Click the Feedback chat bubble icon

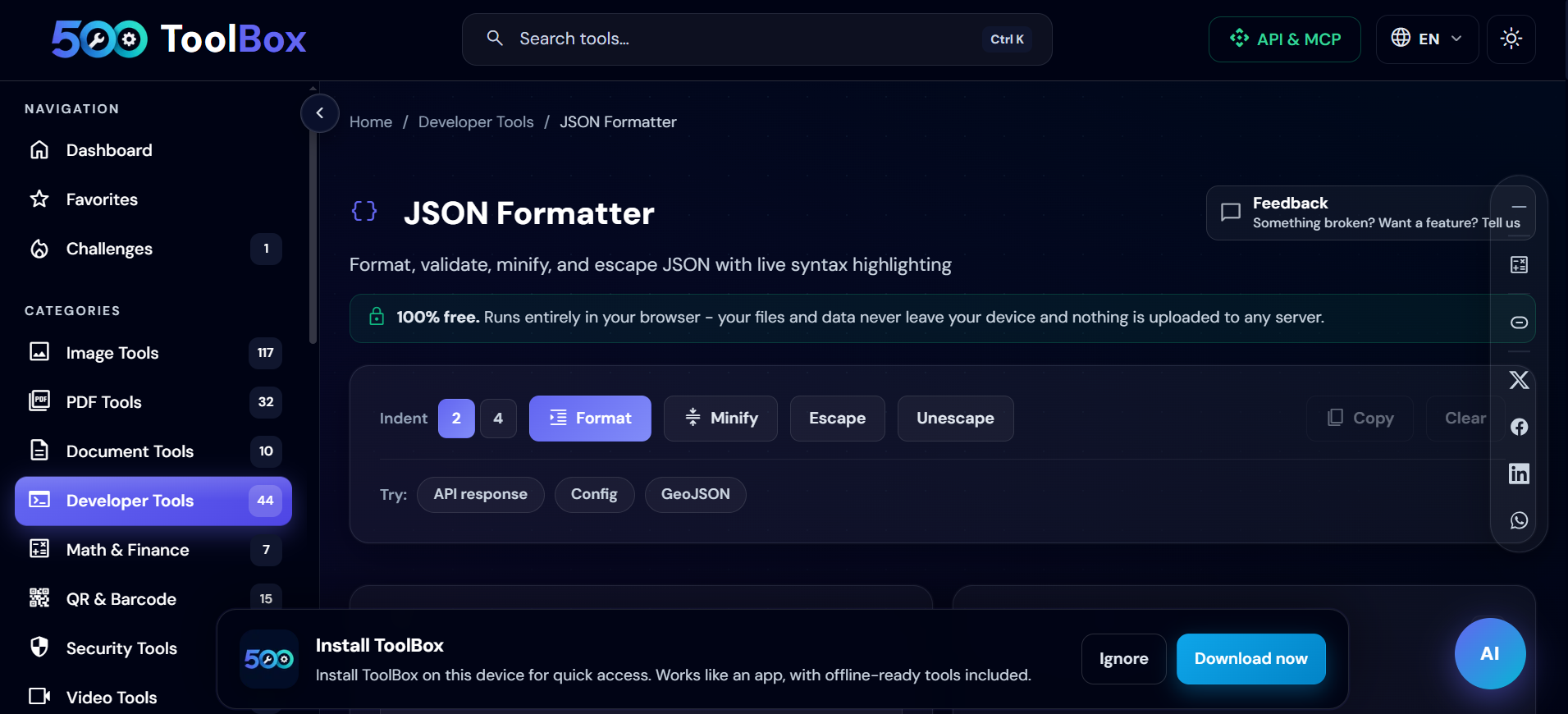pyautogui.click(x=1230, y=213)
